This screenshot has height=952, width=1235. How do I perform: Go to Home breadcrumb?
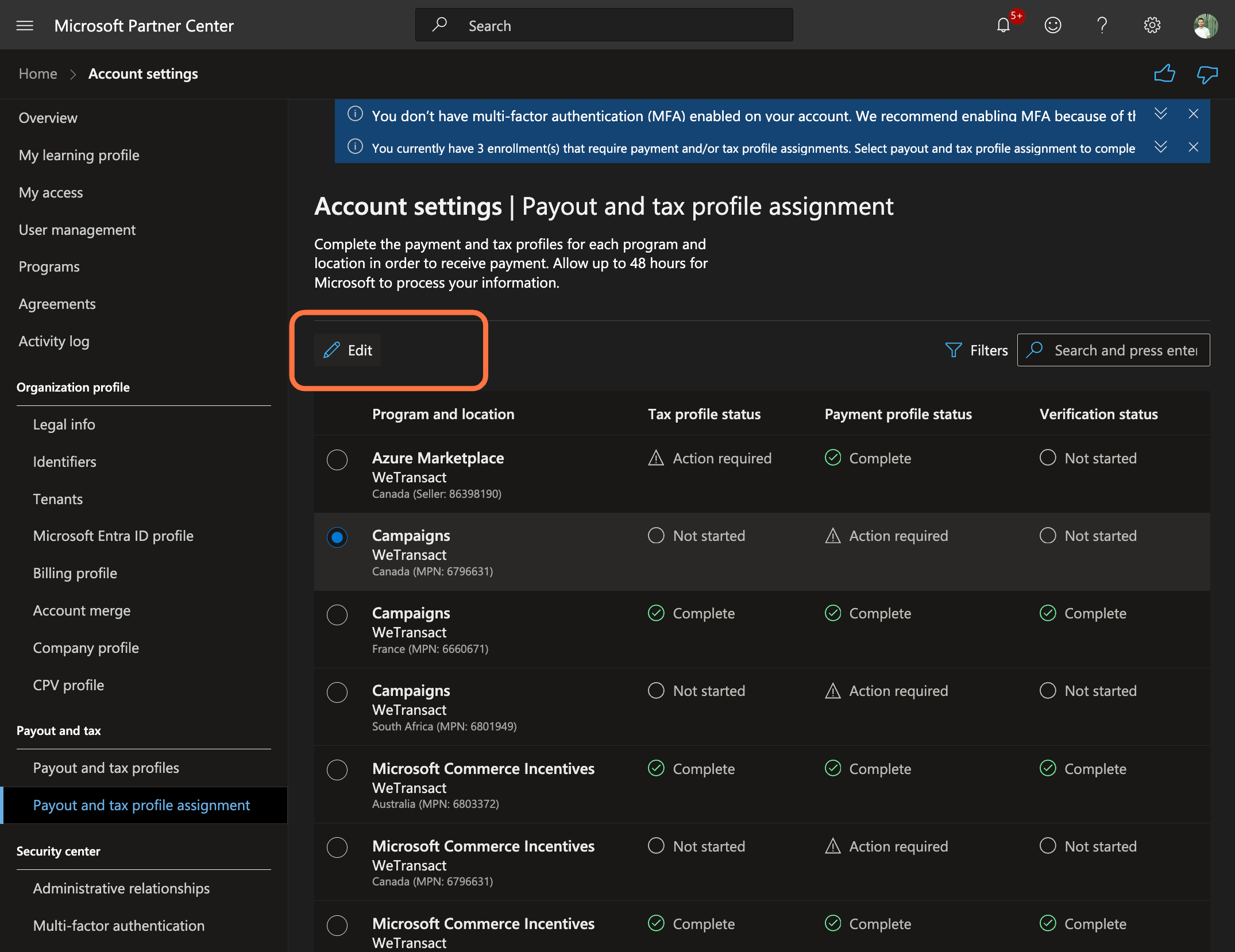pos(38,74)
